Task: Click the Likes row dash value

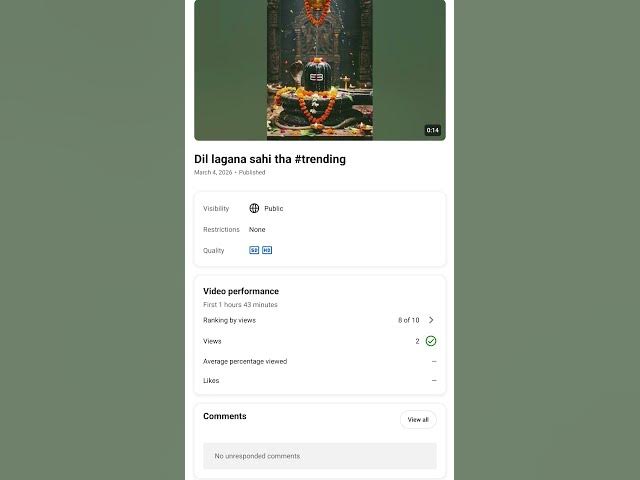Action: [434, 380]
